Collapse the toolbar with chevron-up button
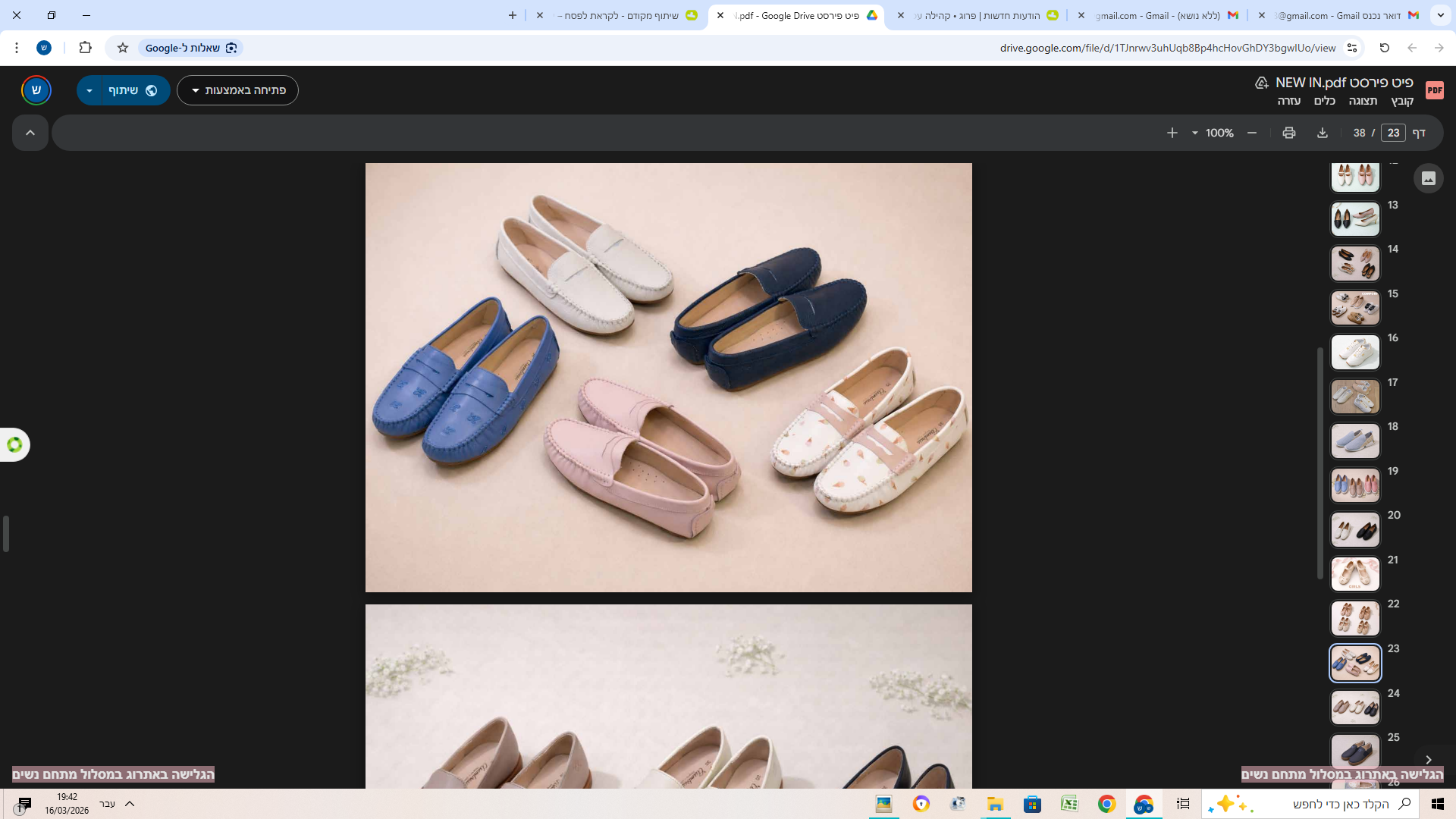1456x819 pixels. pyautogui.click(x=30, y=133)
